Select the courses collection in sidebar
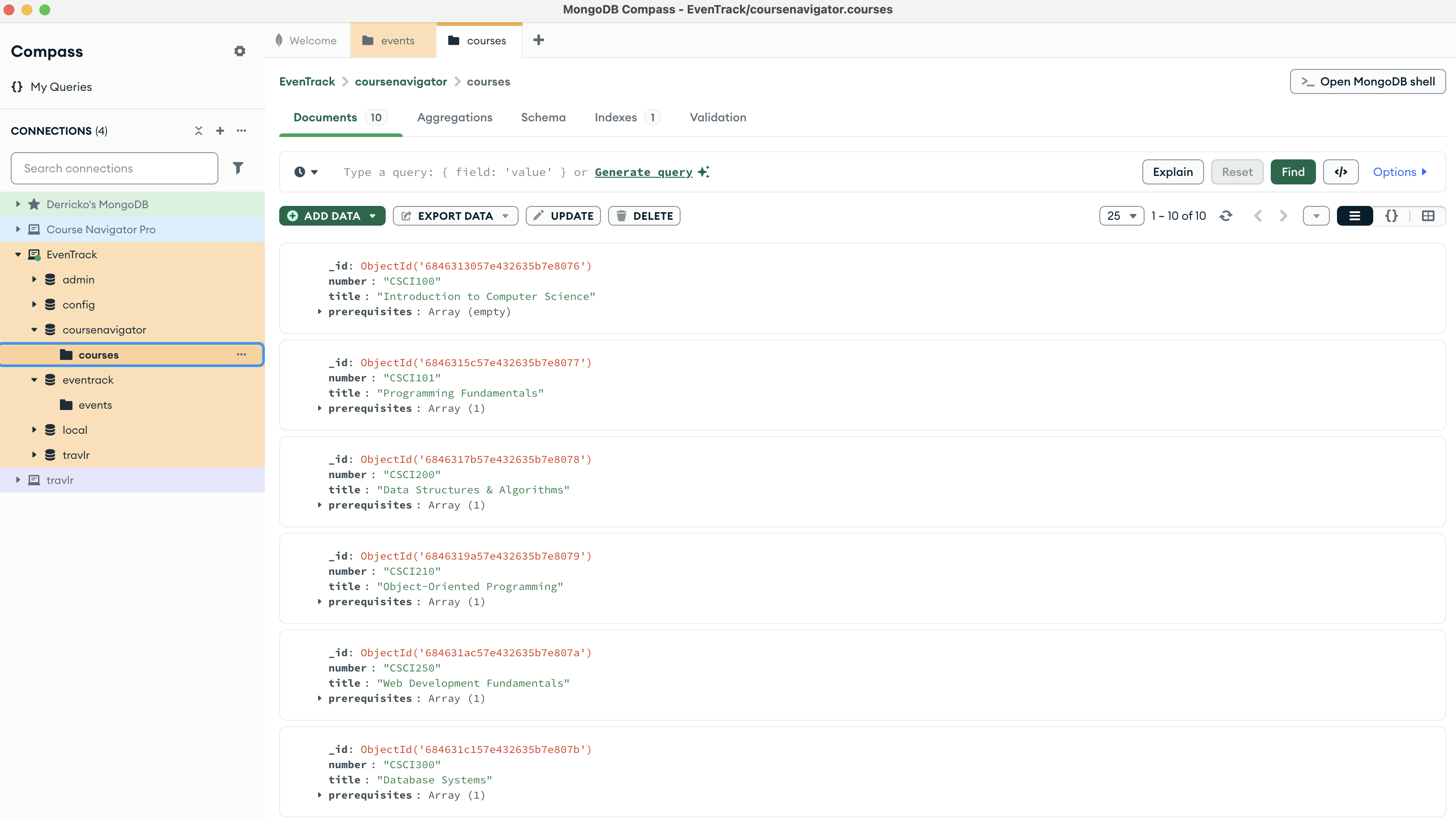The height and width of the screenshot is (821, 1456). point(132,355)
